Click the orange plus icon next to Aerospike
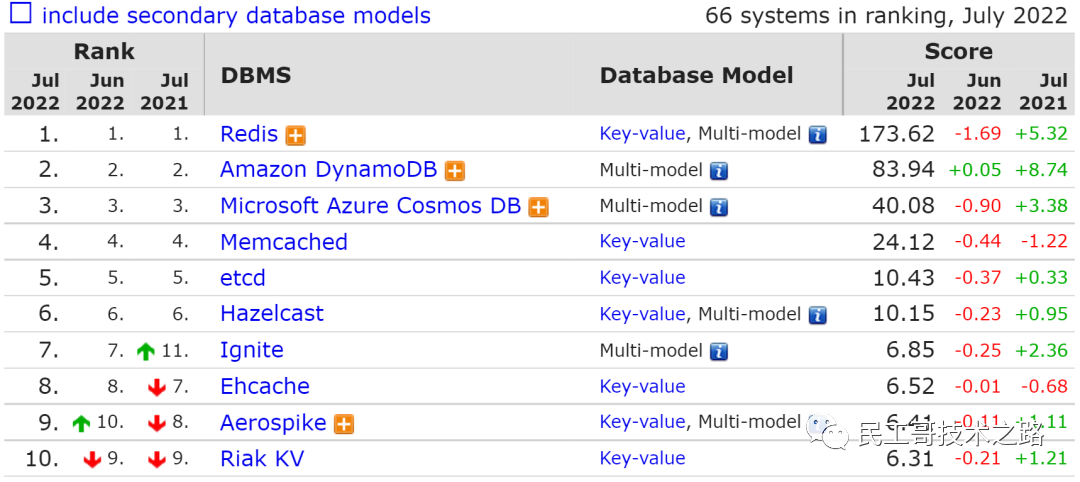 (344, 424)
